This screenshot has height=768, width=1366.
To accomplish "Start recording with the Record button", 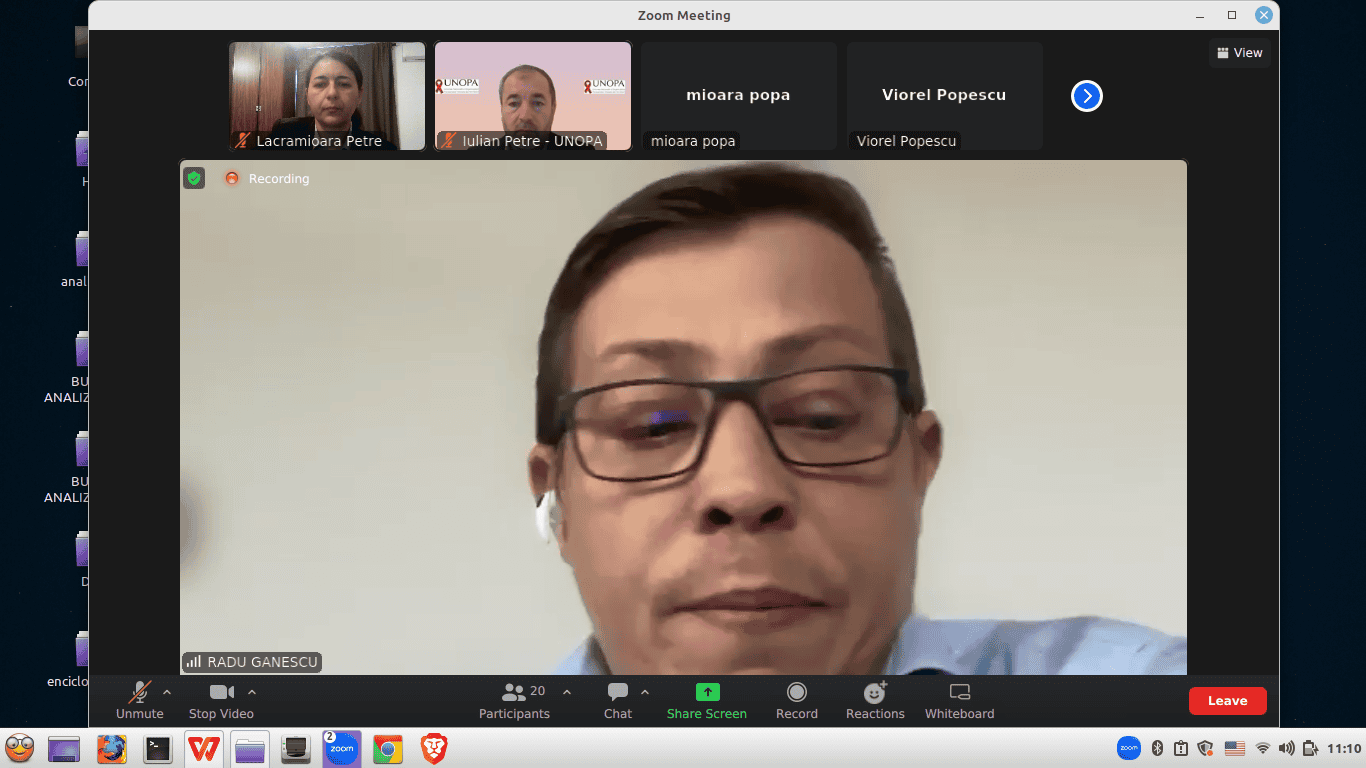I will (x=797, y=701).
